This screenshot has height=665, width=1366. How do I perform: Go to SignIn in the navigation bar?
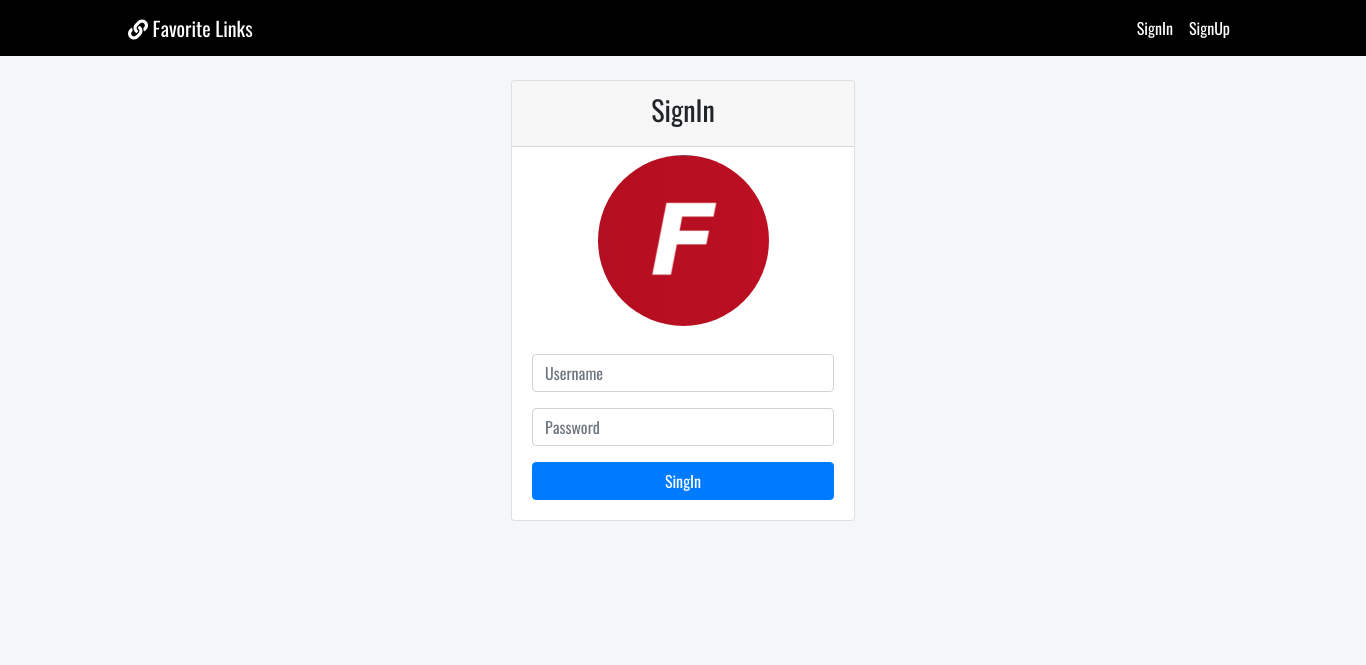(1154, 28)
